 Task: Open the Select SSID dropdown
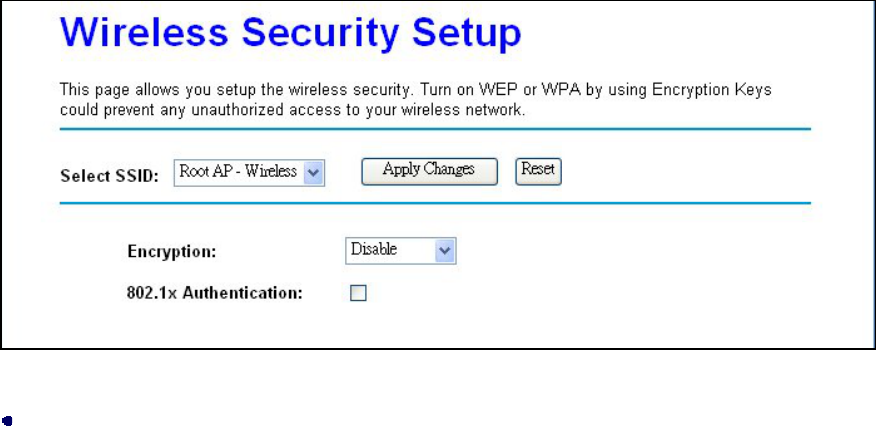coord(249,172)
